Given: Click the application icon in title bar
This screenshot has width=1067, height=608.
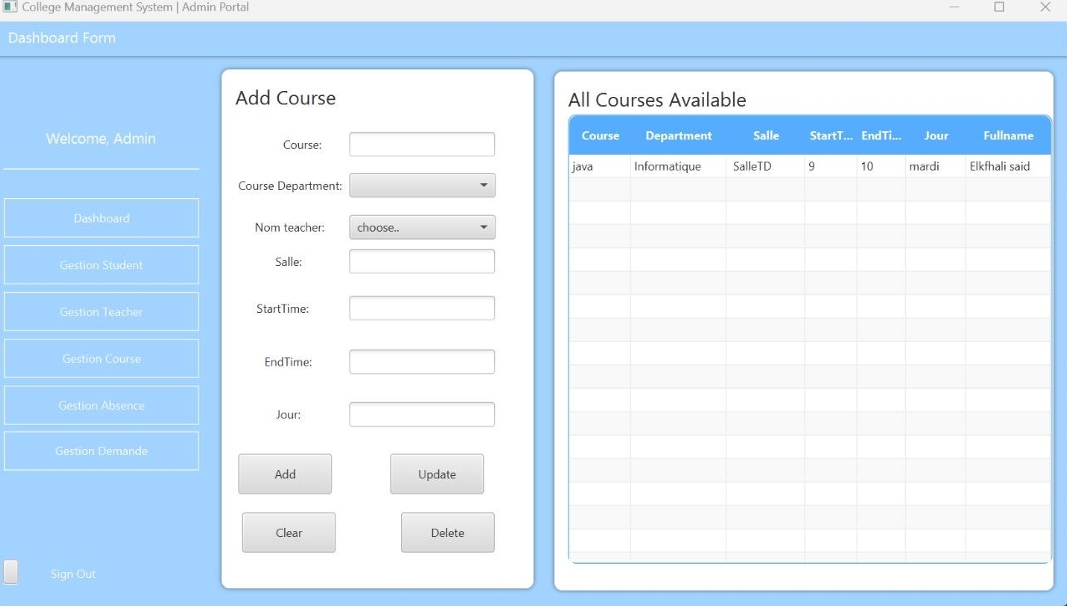Looking at the screenshot, I should 10,7.
